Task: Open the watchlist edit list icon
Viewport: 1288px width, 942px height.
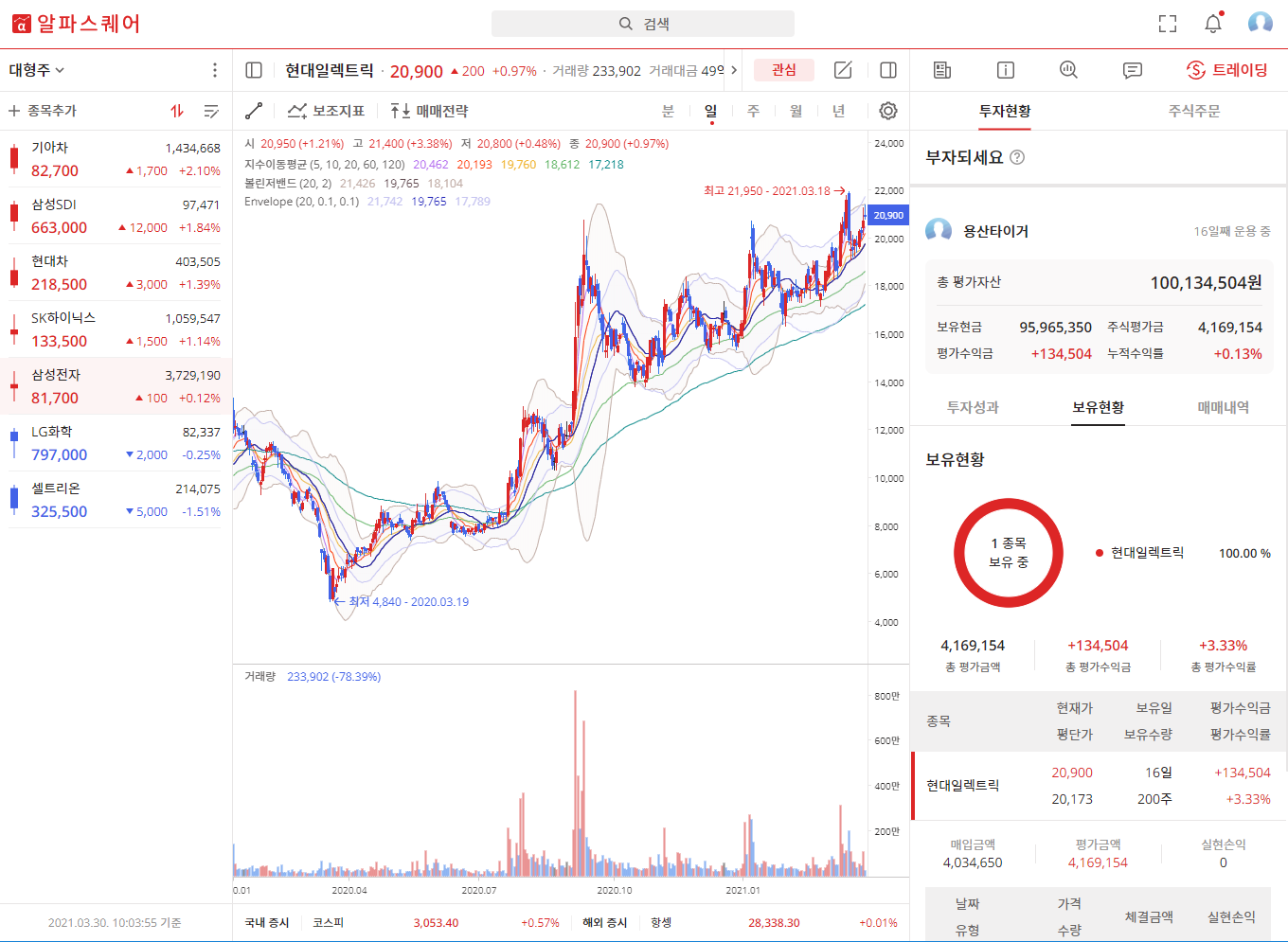Action: (x=211, y=111)
